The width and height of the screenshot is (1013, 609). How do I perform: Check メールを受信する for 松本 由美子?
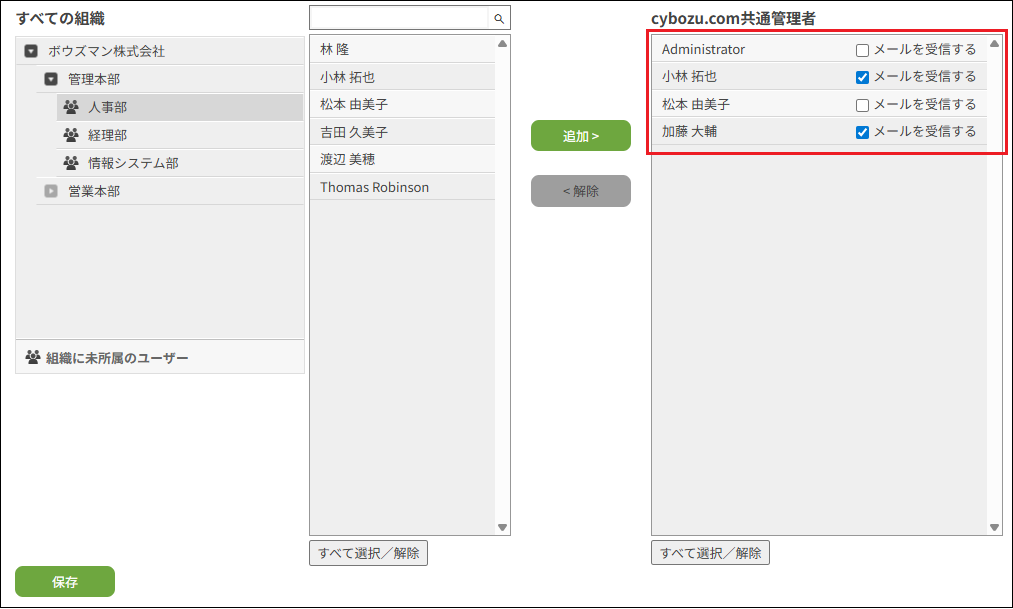(862, 105)
